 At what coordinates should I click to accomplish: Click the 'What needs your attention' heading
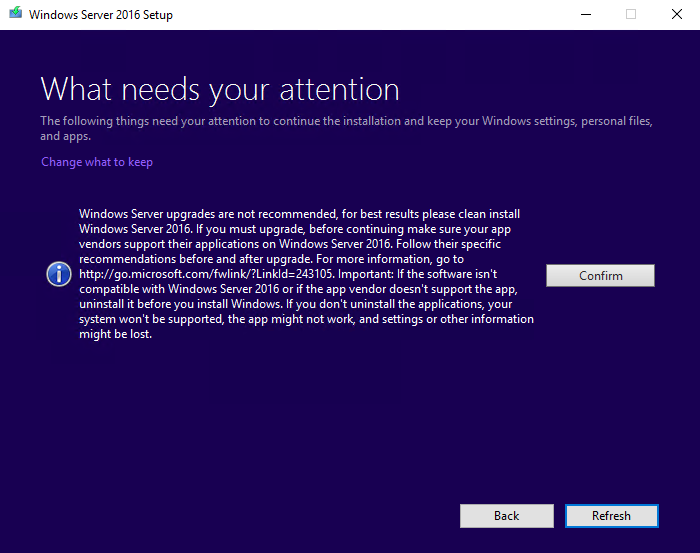(220, 89)
